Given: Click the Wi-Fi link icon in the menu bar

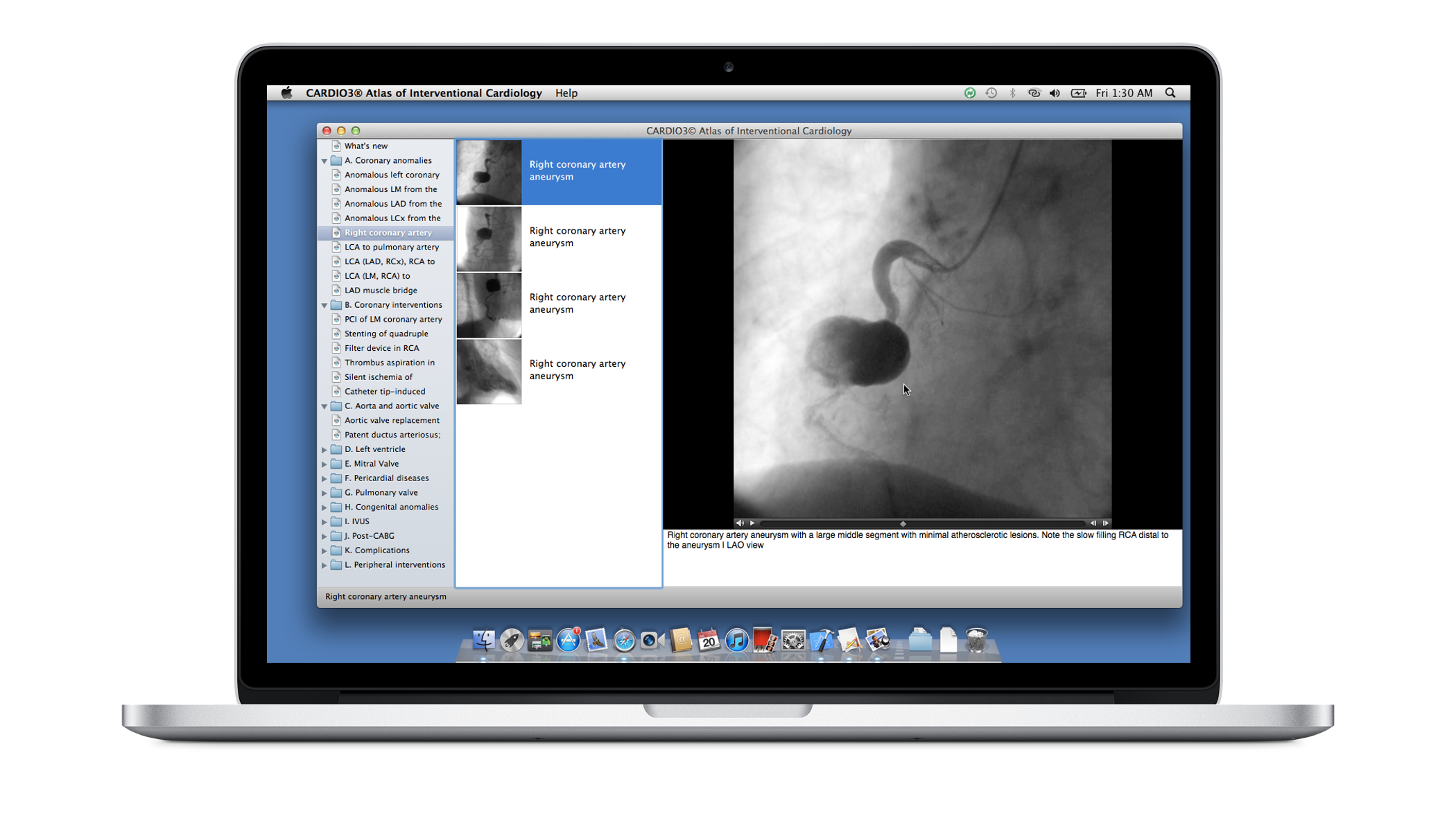Looking at the screenshot, I should 1034,93.
